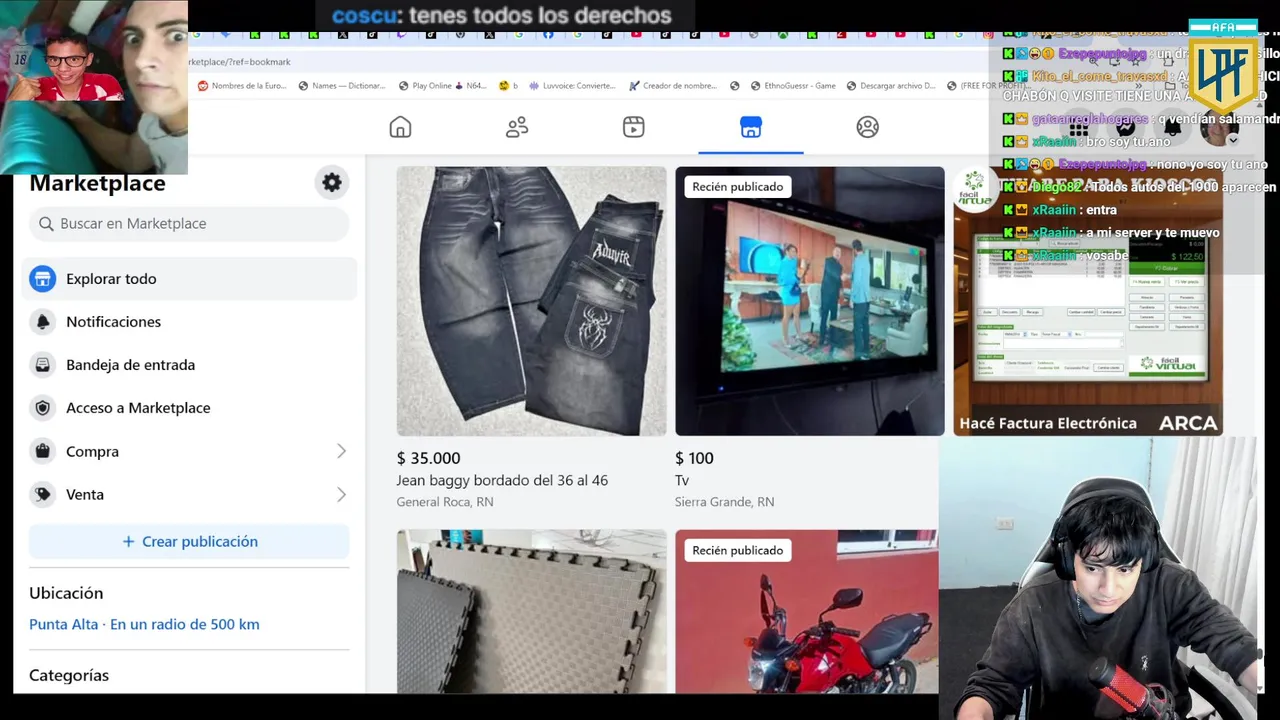Go to the Facebook Home feed icon
Image resolution: width=1280 pixels, height=720 pixels.
(400, 127)
